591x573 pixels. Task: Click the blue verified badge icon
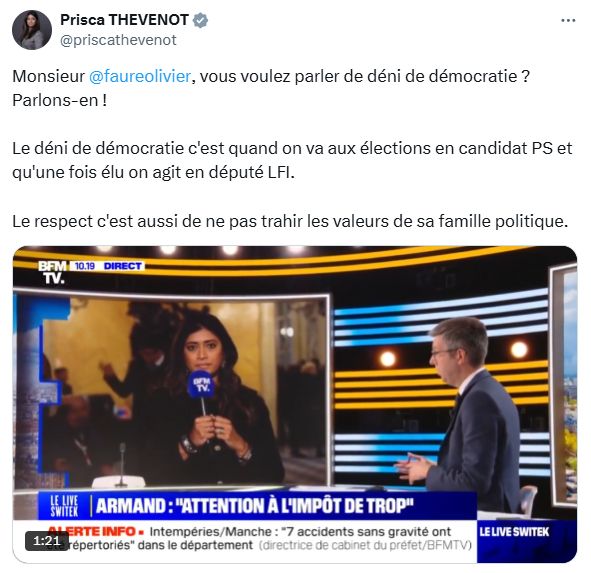coord(201,20)
